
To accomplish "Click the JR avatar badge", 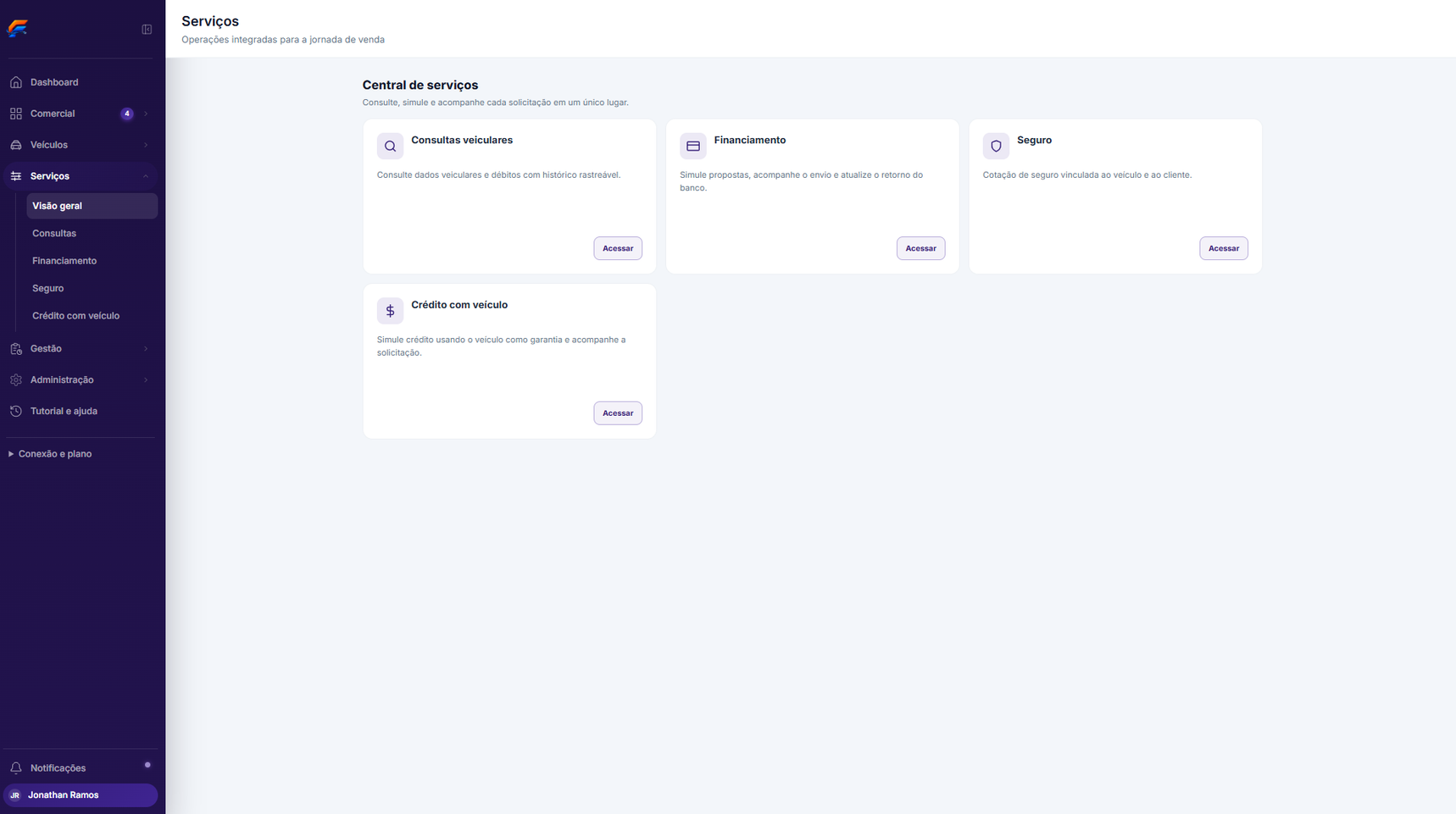I will tap(14, 795).
